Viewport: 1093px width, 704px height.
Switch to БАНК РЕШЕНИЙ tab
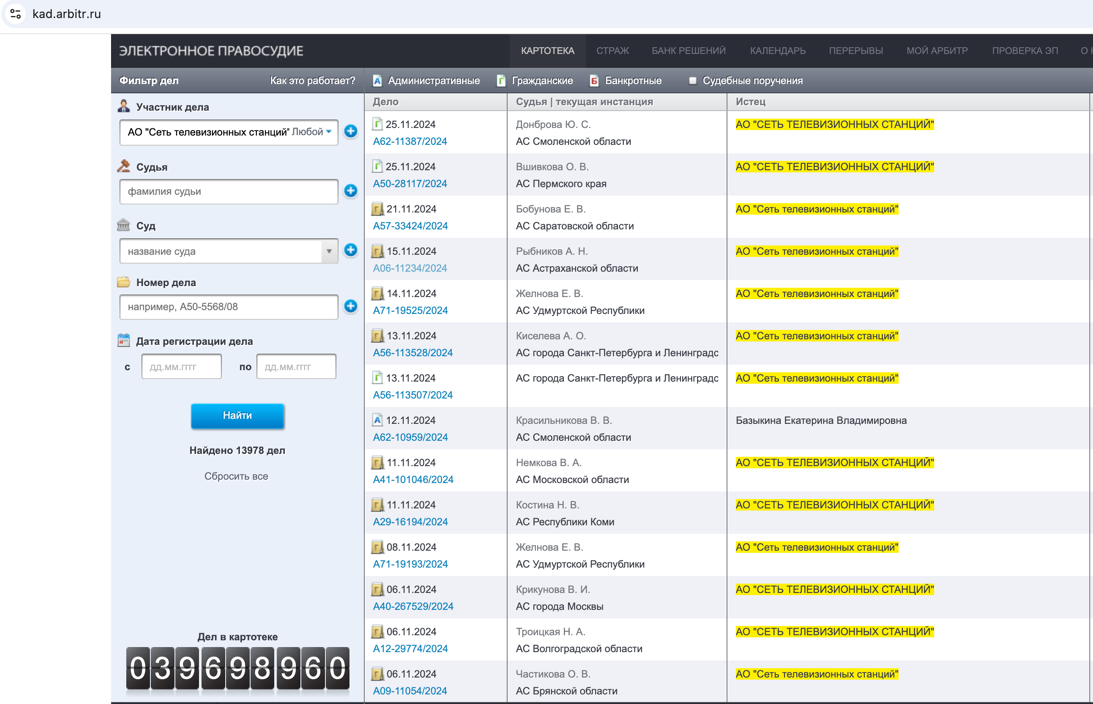pyautogui.click(x=689, y=51)
